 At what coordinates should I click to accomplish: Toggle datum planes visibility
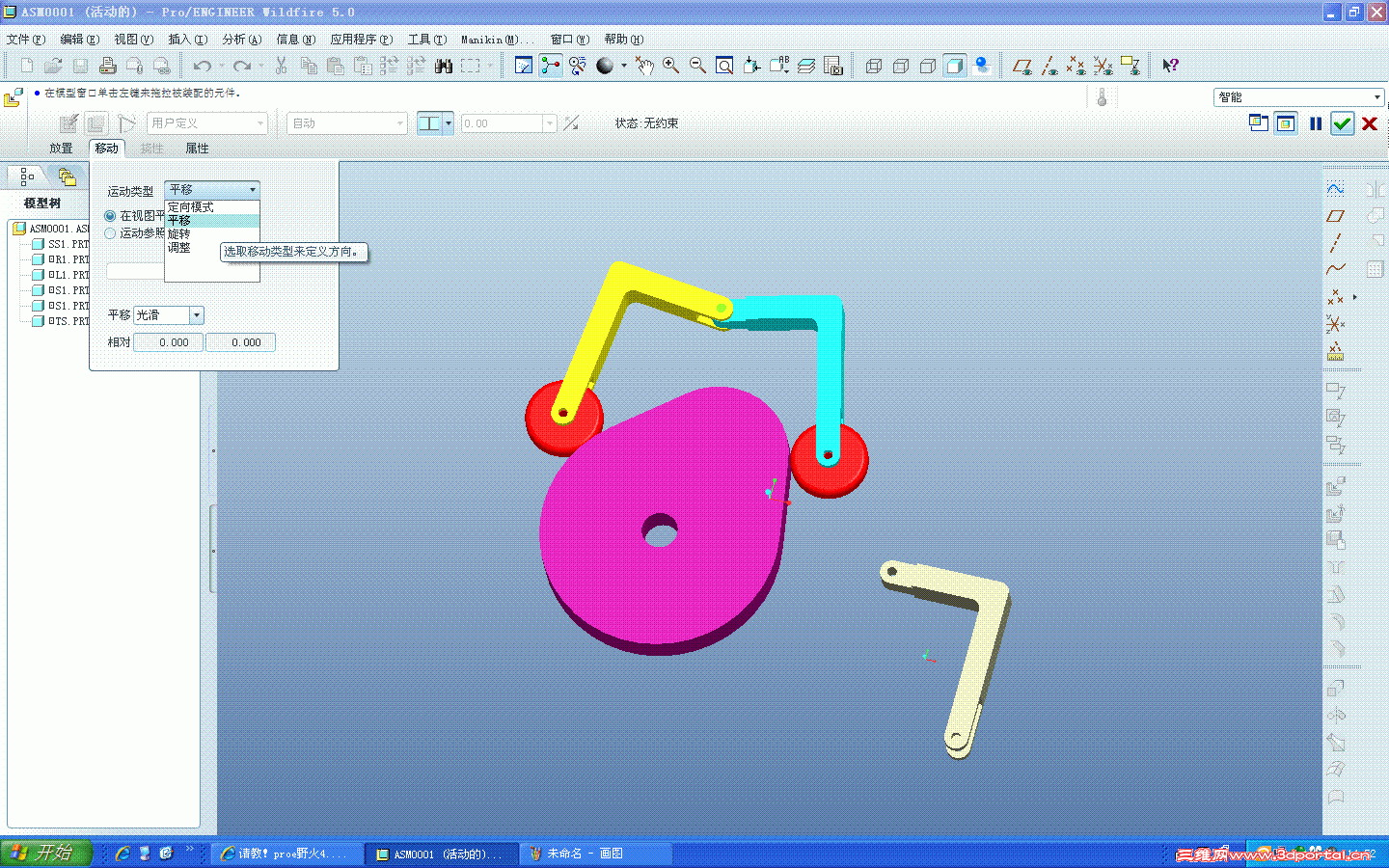(x=1022, y=66)
